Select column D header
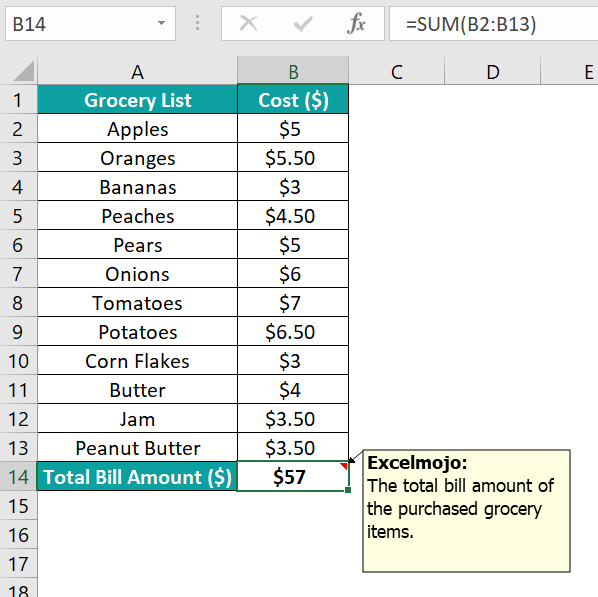 [493, 71]
